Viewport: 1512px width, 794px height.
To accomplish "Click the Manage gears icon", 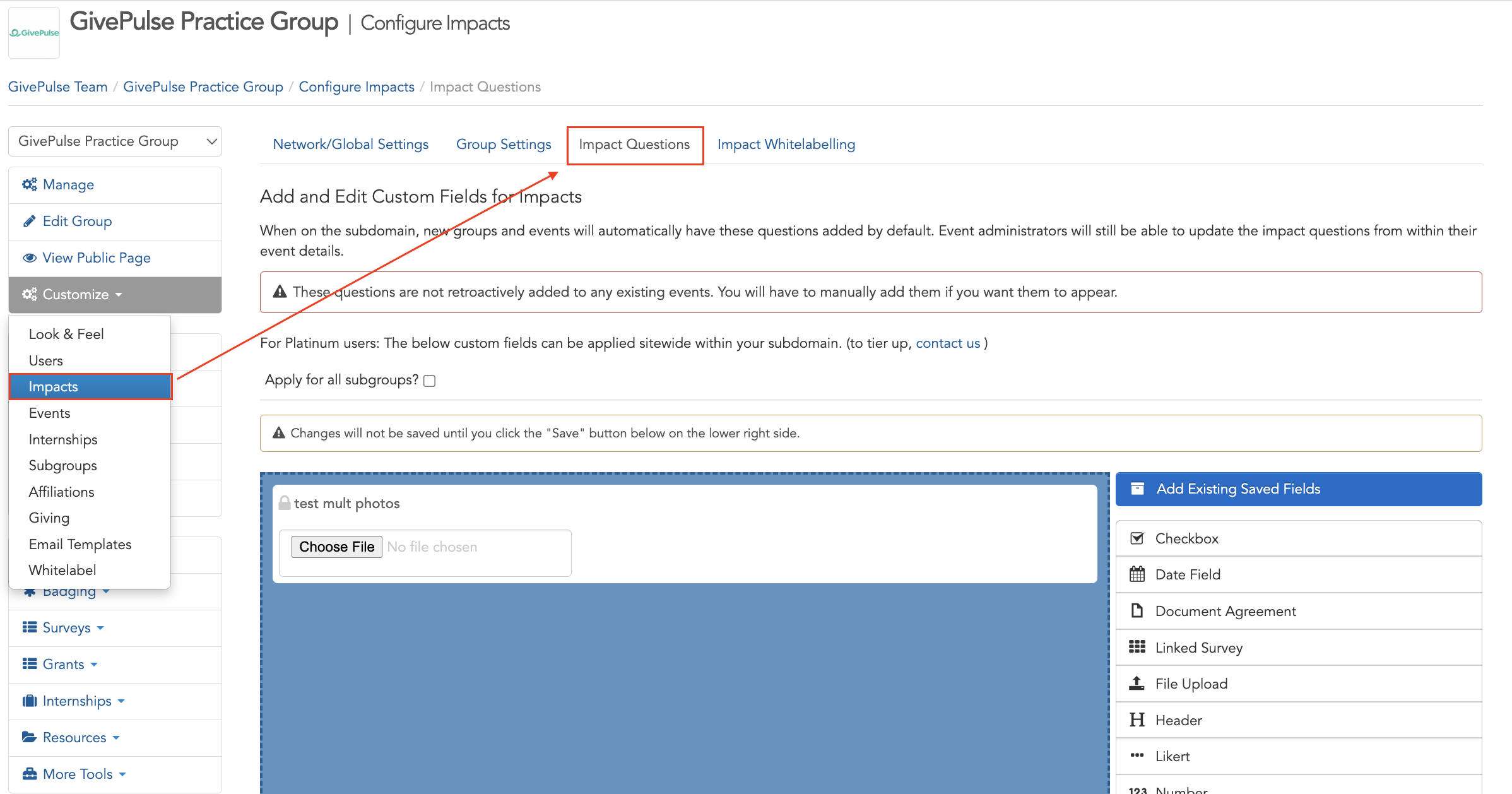I will pos(30,184).
